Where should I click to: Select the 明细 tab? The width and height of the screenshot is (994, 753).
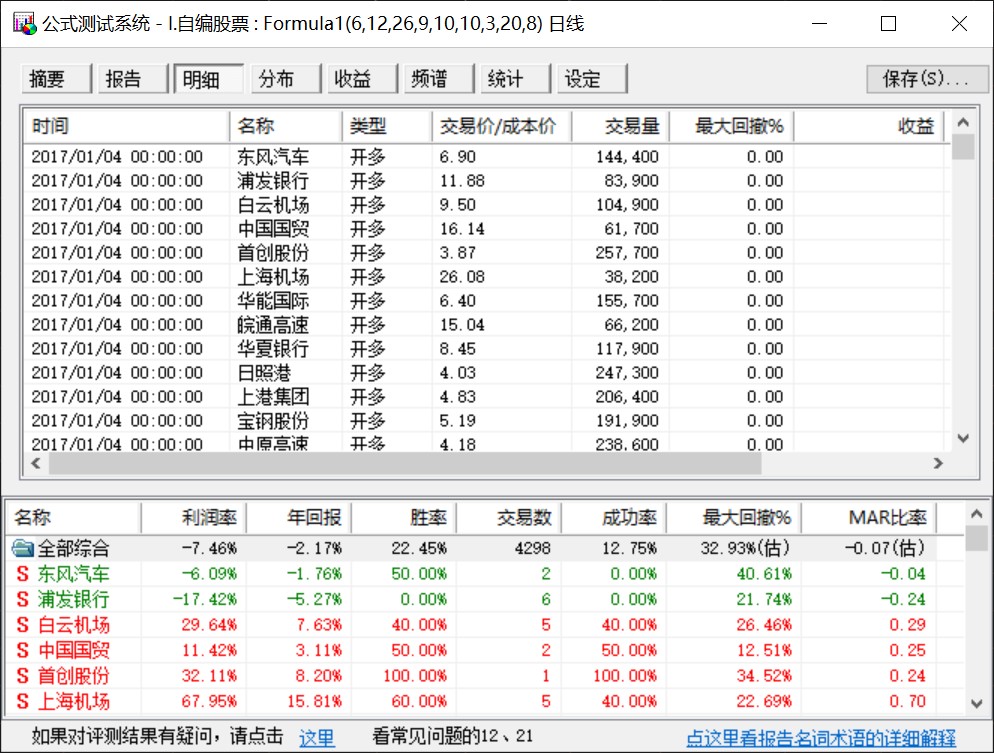[209, 79]
